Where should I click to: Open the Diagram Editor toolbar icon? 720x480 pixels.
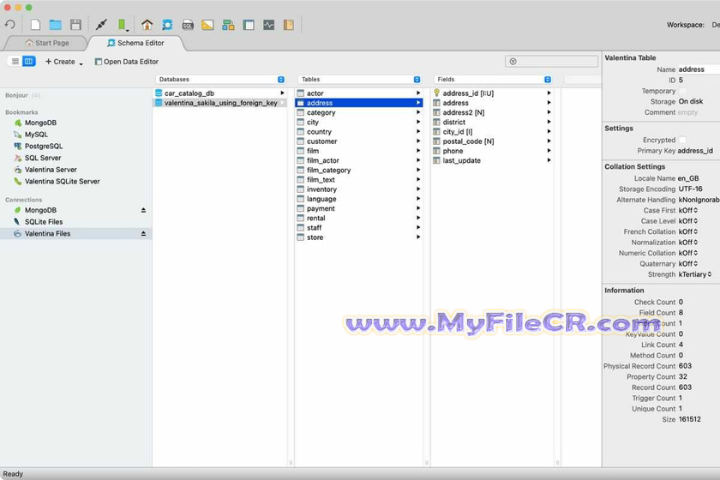point(228,25)
